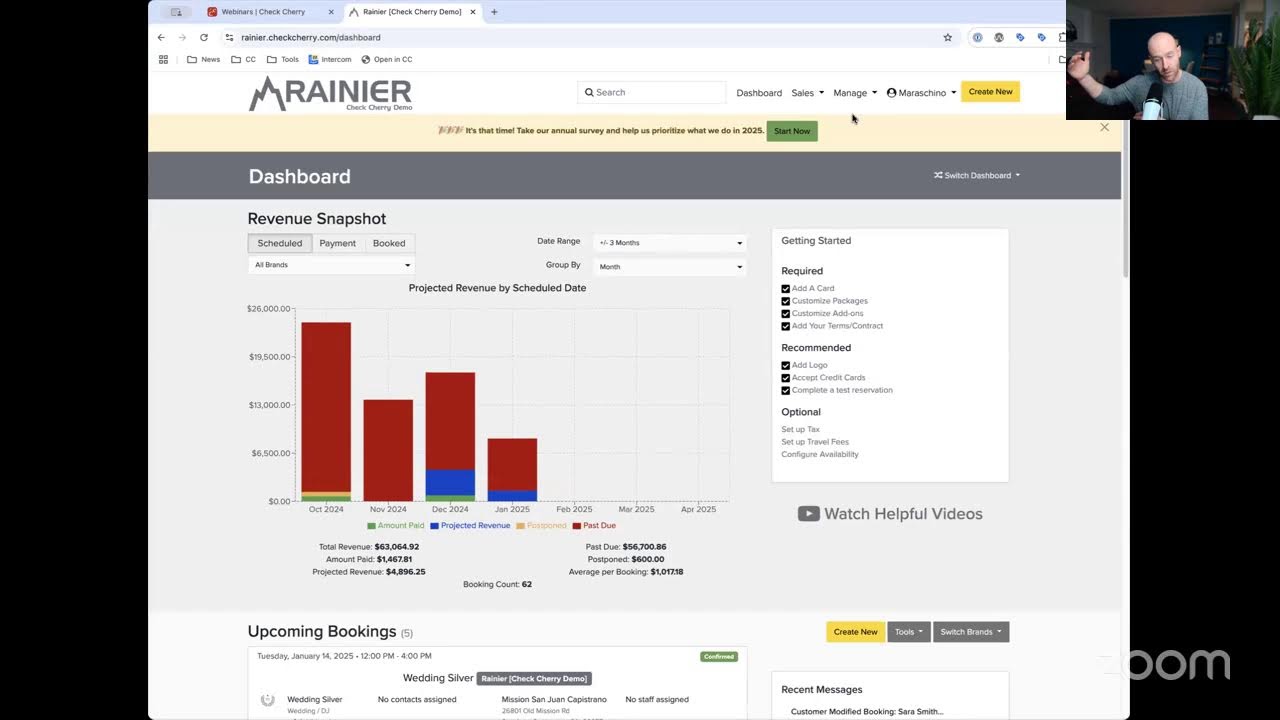The height and width of the screenshot is (720, 1280).
Task: Toggle the Accept Credit Cards checkbox
Action: coord(785,378)
